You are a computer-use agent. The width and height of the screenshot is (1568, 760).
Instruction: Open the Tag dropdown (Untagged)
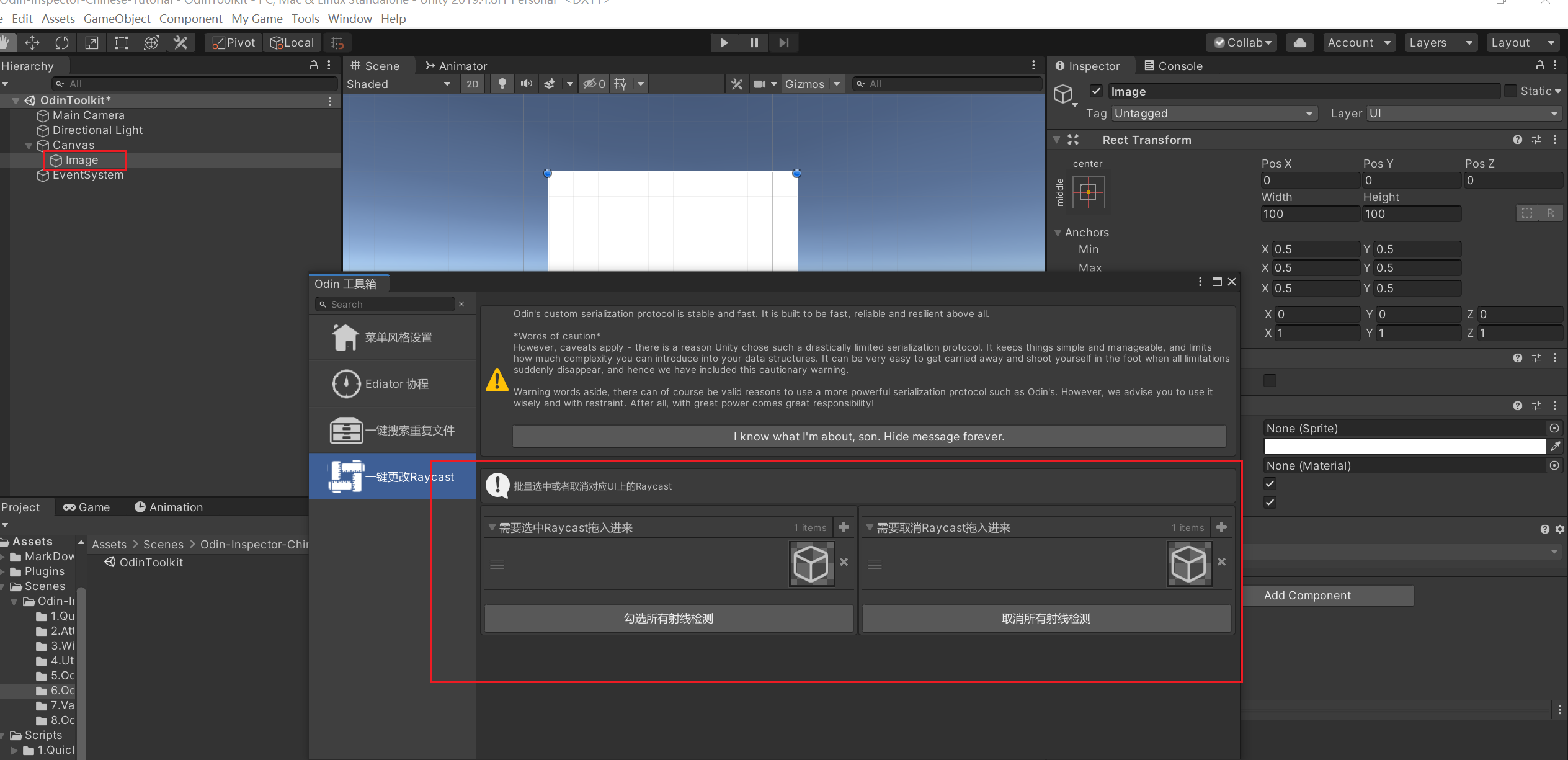click(1214, 114)
